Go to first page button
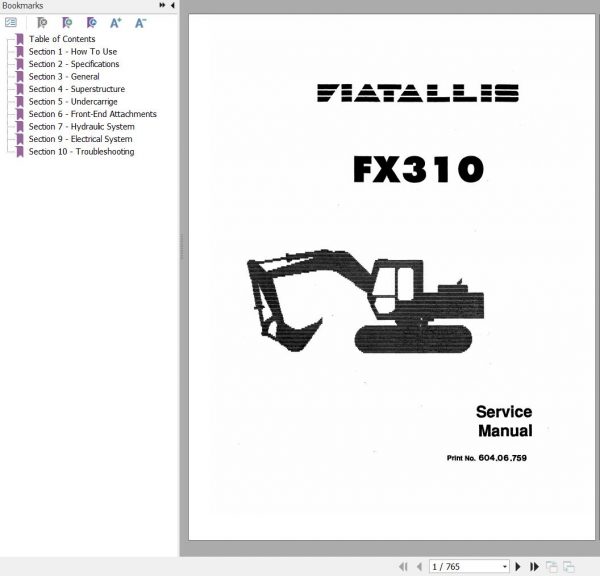The height and width of the screenshot is (576, 600). 403,566
